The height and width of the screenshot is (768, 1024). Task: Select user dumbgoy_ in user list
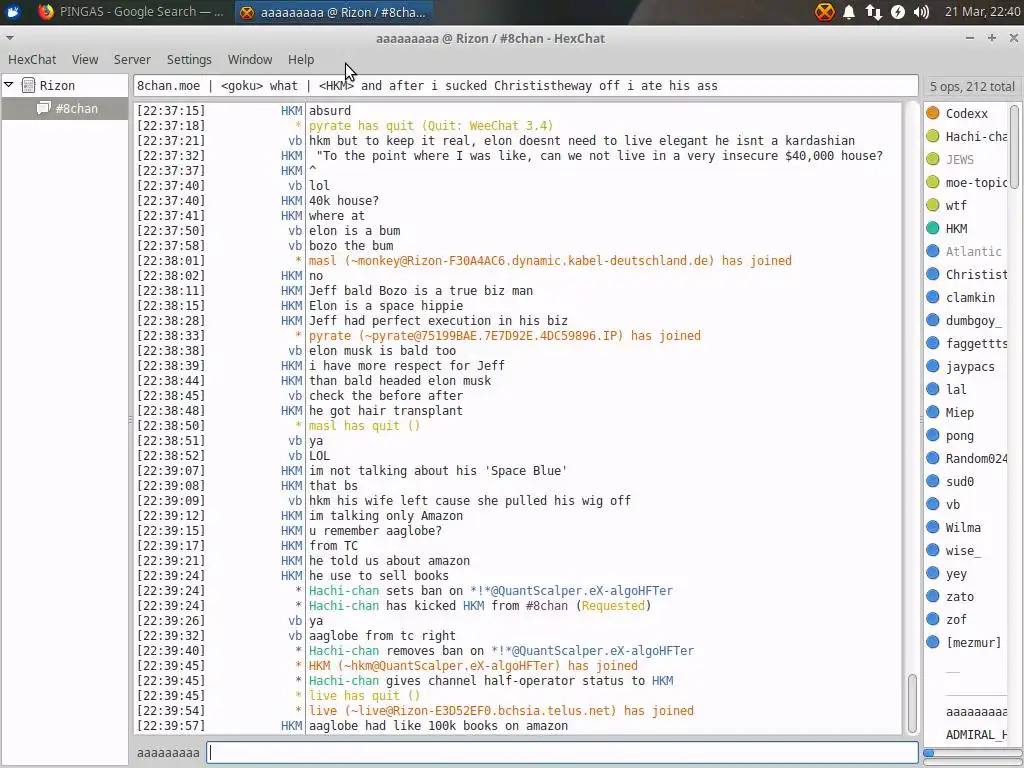point(967,320)
